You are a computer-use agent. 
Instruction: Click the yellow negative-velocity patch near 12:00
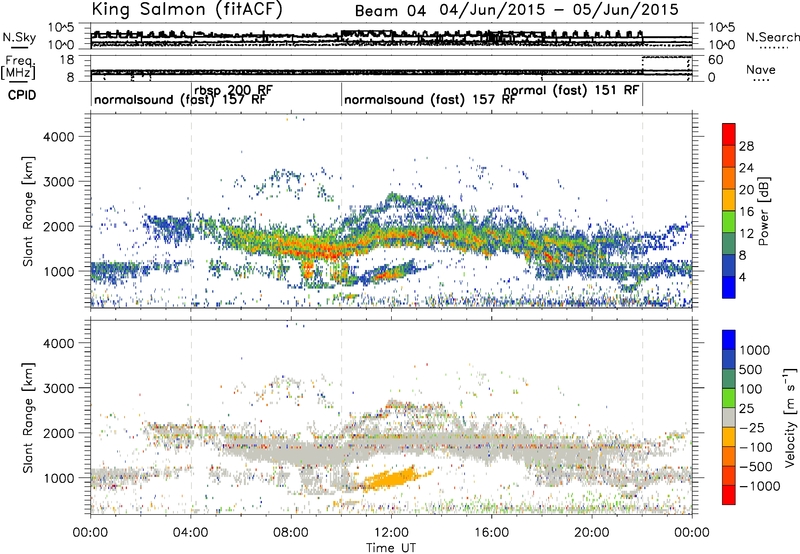(x=390, y=480)
